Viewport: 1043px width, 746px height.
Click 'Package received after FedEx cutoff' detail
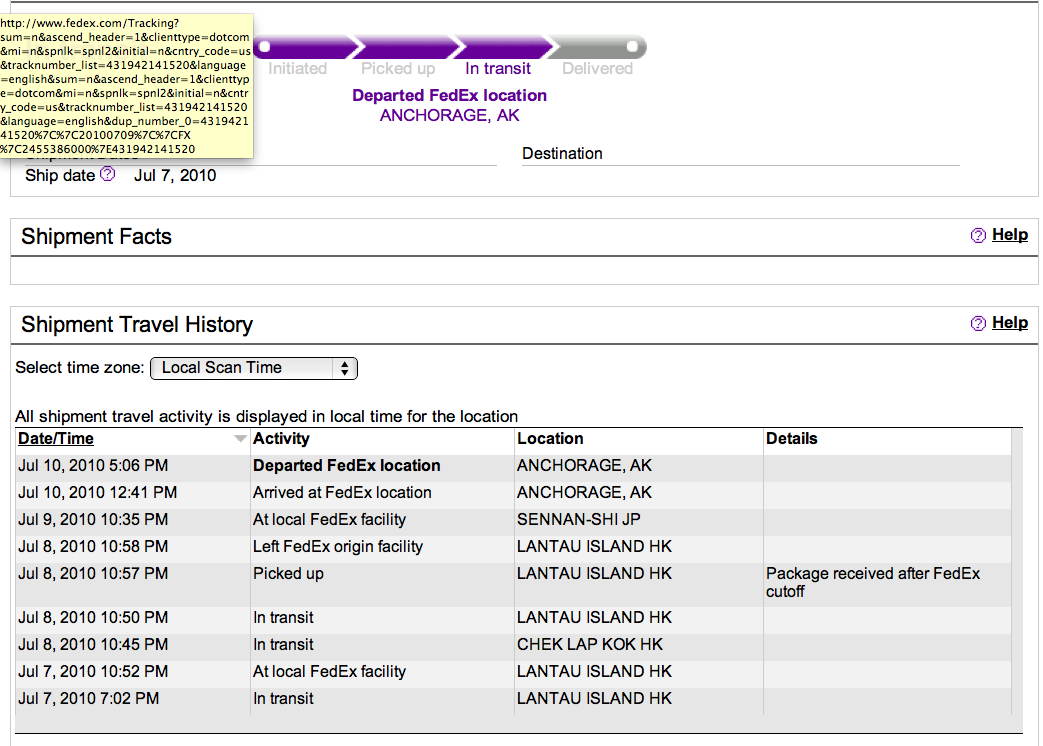tap(873, 582)
